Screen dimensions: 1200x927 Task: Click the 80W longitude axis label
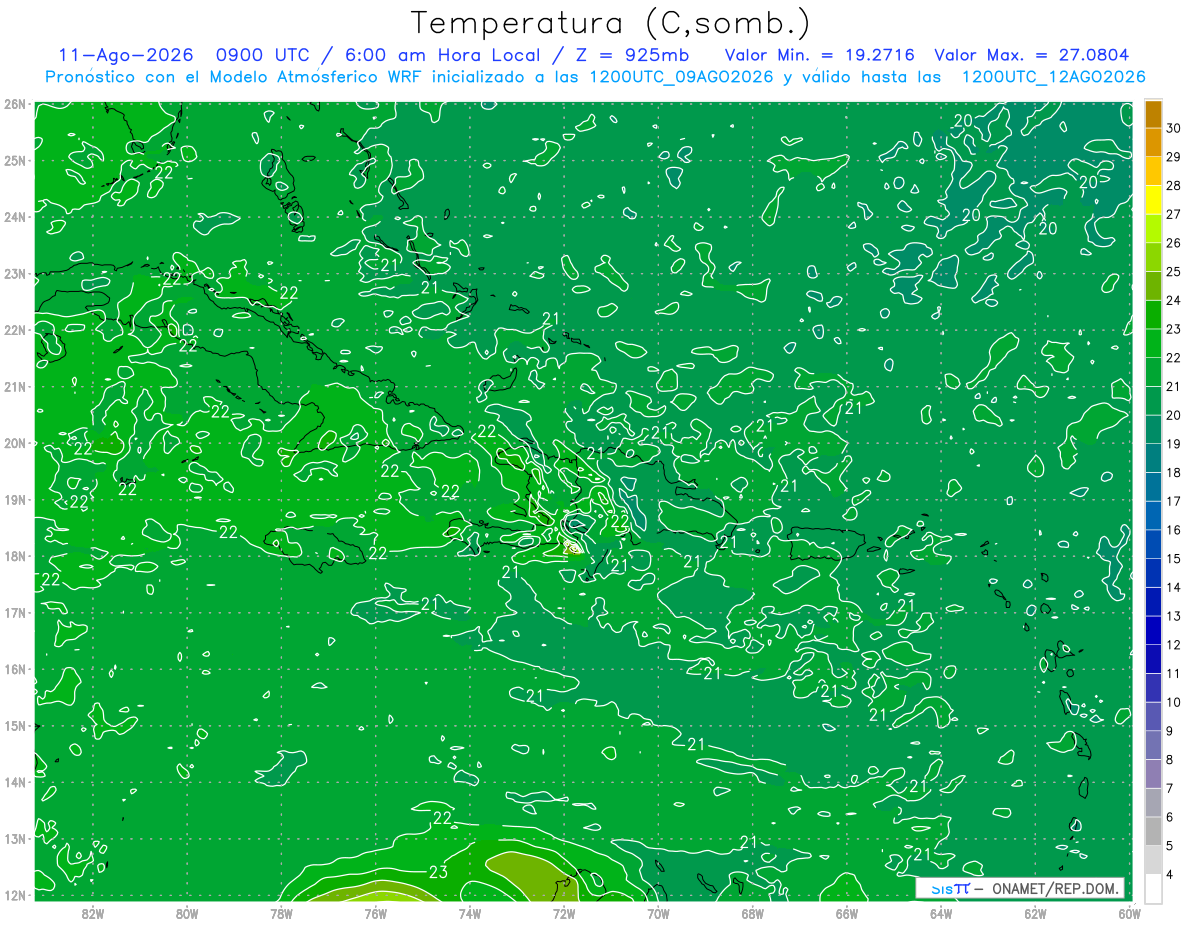pyautogui.click(x=187, y=913)
